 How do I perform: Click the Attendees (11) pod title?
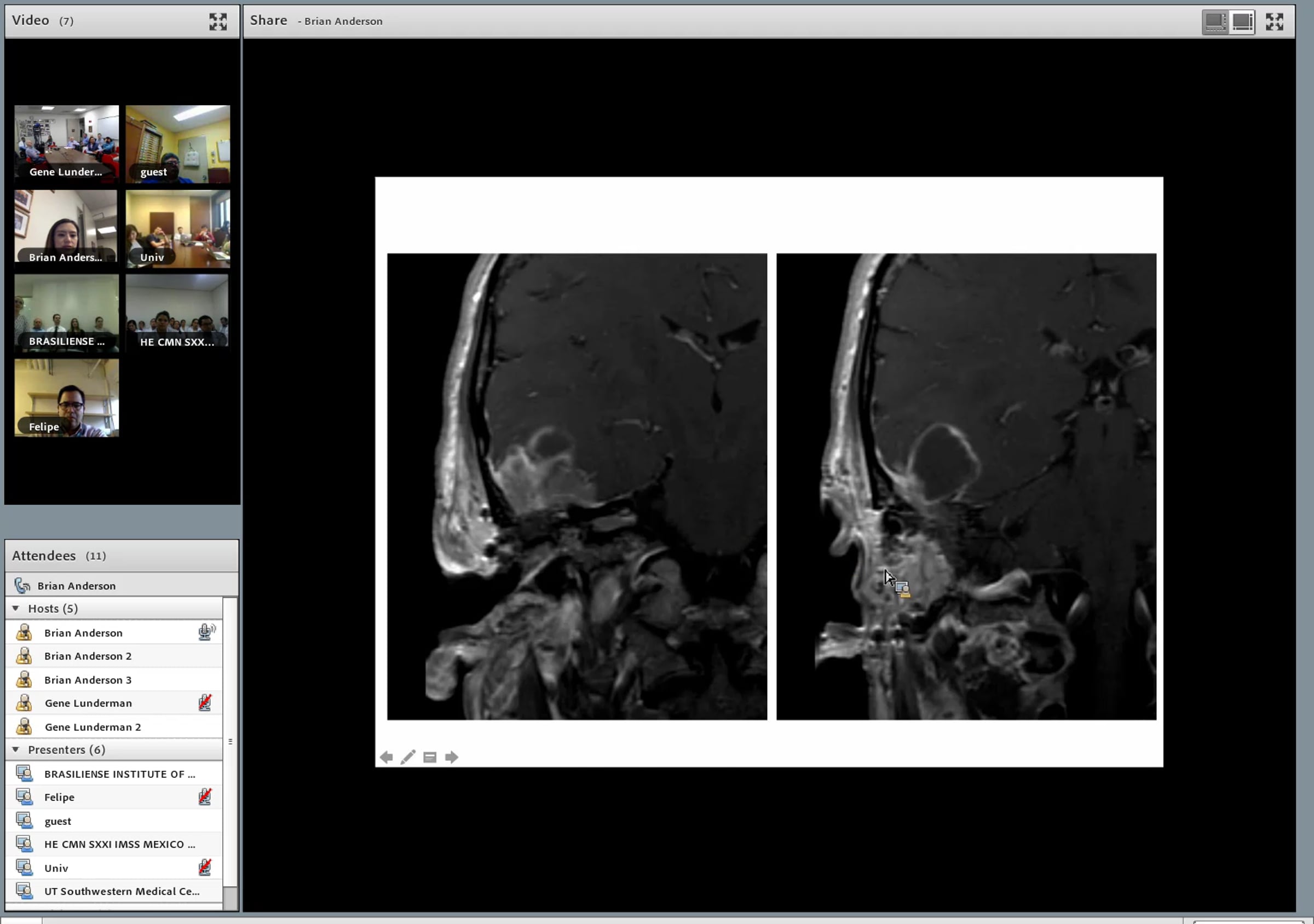pyautogui.click(x=59, y=556)
